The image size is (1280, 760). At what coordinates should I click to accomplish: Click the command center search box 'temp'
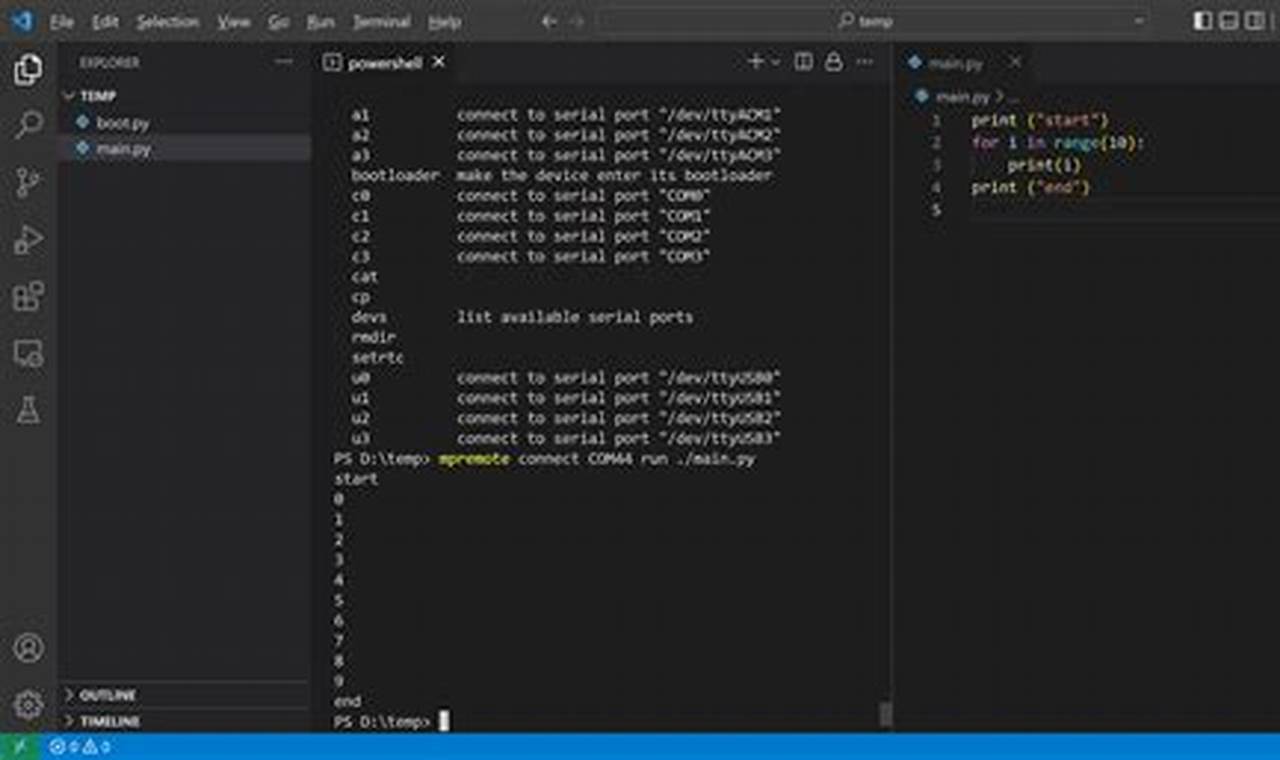865,21
